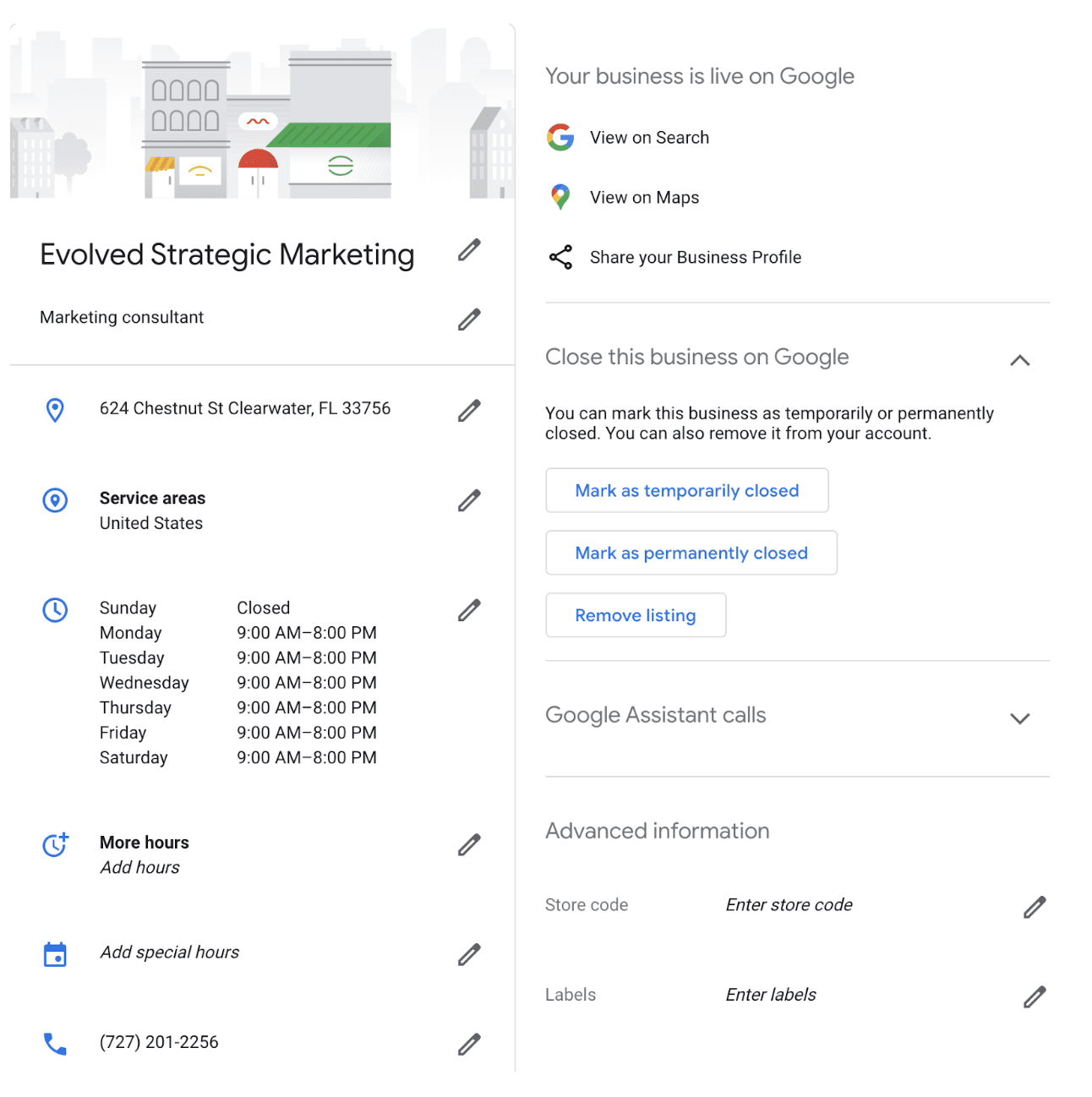Click the More hours clock-plus icon
This screenshot has width=1092, height=1097.
[56, 844]
